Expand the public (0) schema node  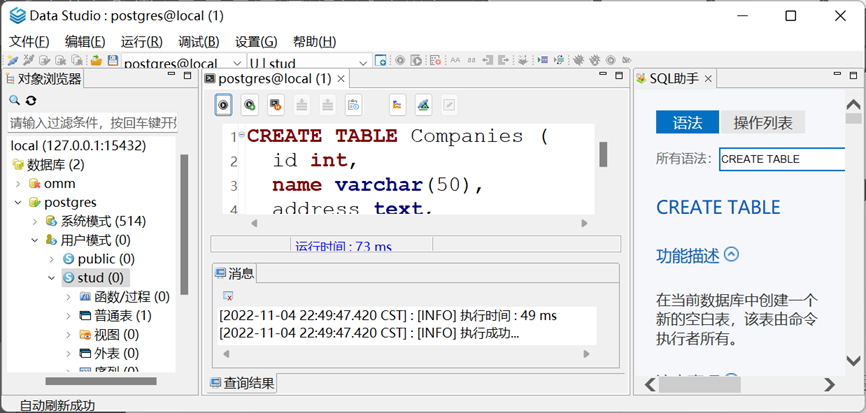click(x=51, y=259)
